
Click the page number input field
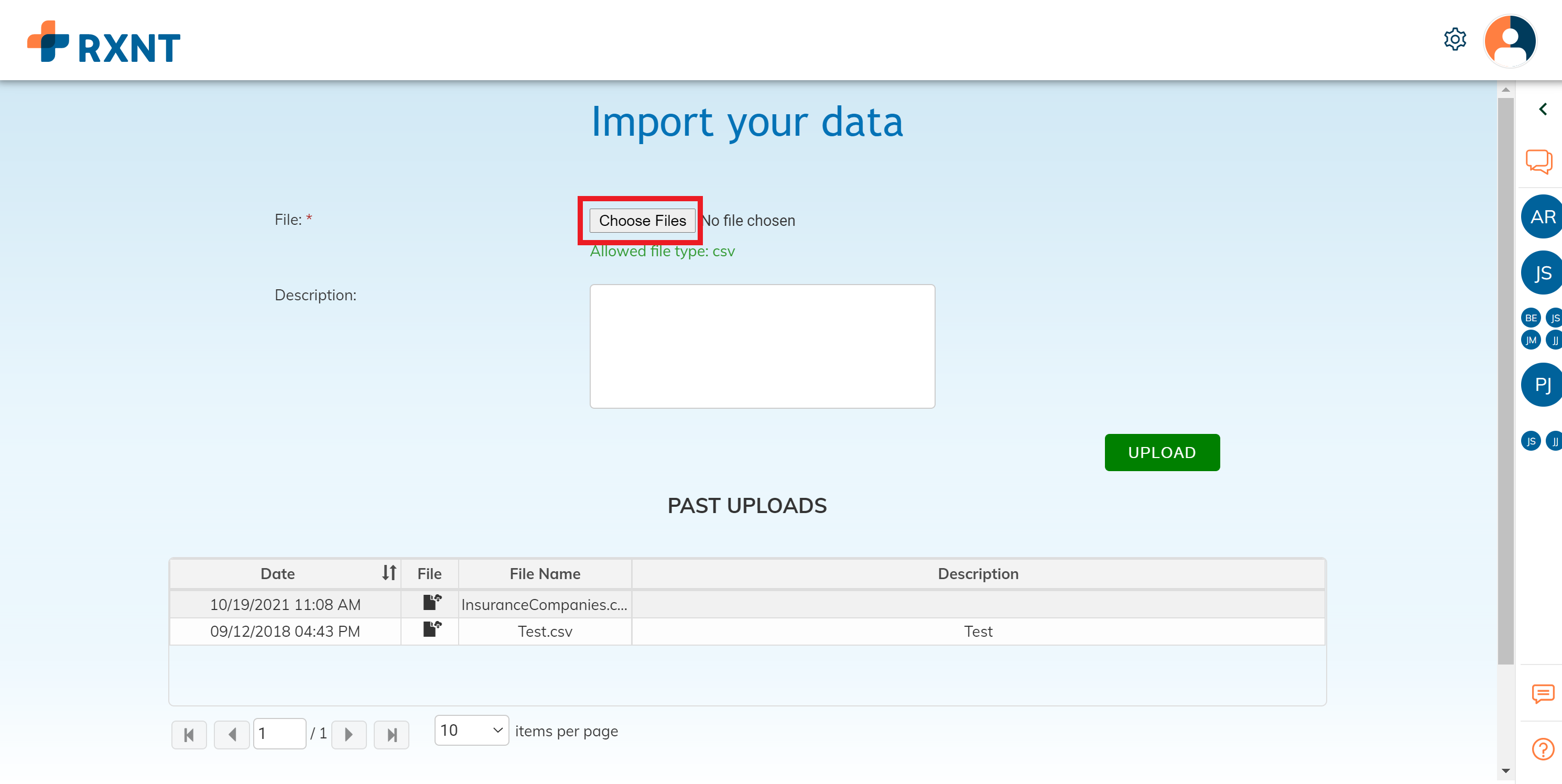(279, 734)
